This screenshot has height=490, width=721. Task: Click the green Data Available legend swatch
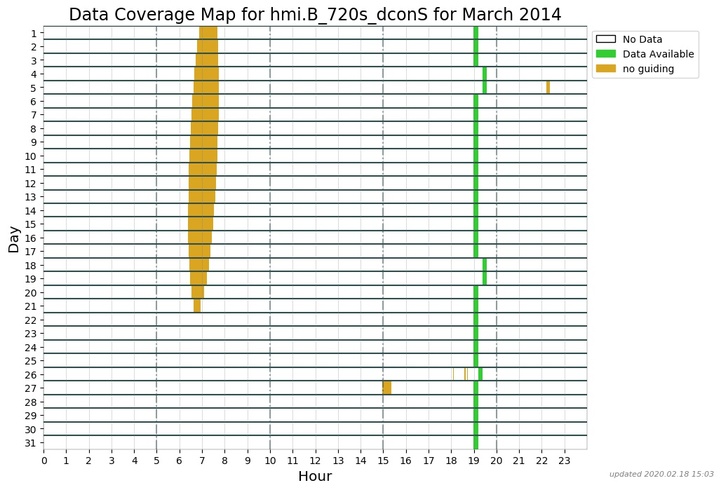[x=606, y=54]
